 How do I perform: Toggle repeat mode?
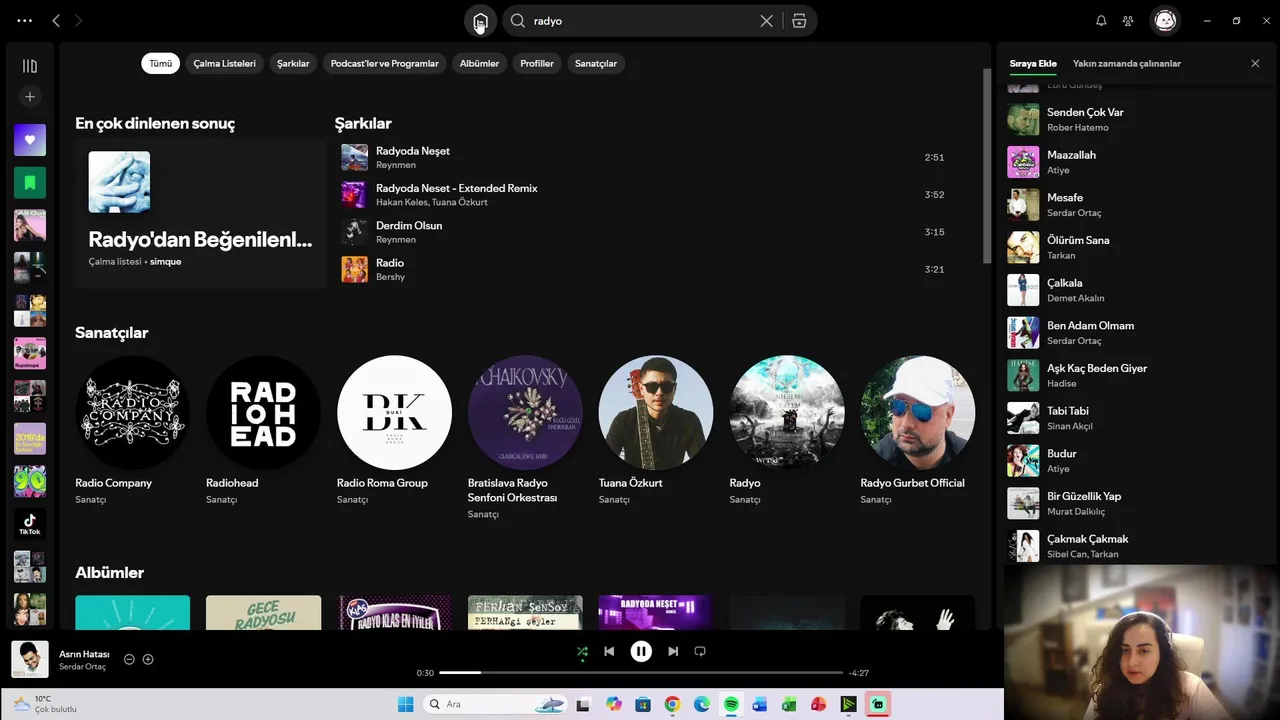(x=700, y=651)
